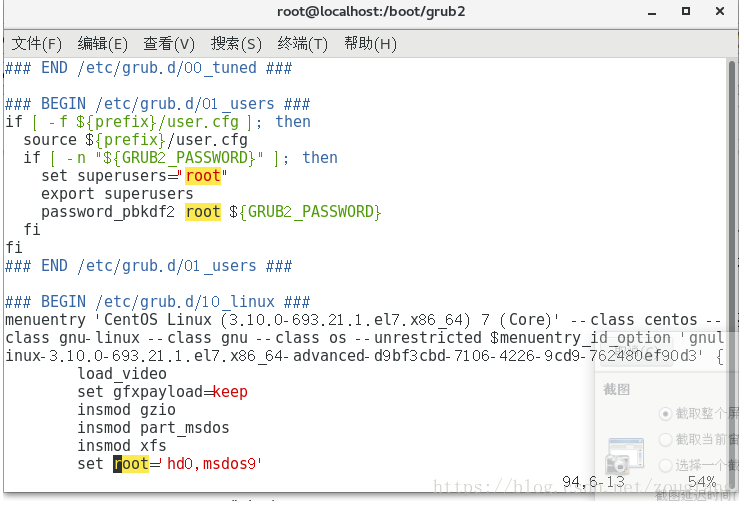Click '--unrestricted' in the menuentry line
Image resolution: width=744 pixels, height=507 pixels.
pos(428,338)
